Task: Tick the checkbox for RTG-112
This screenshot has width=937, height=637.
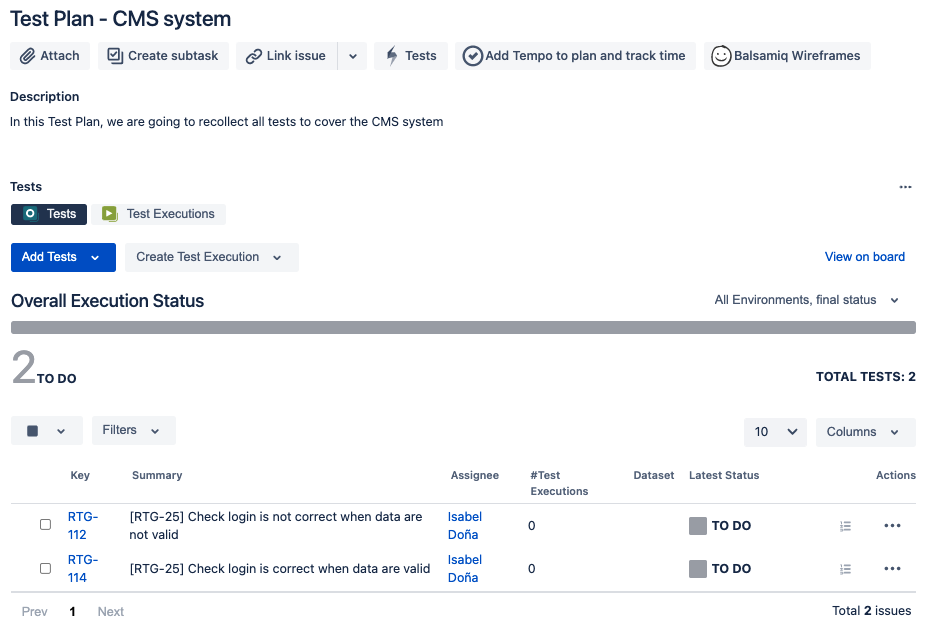Action: [x=45, y=525]
